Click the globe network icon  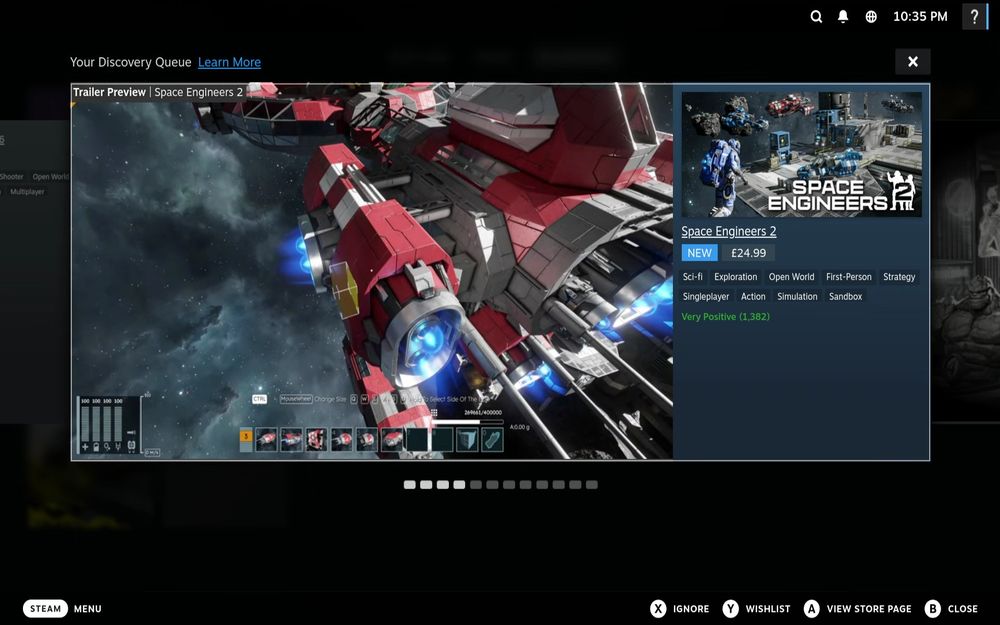click(x=871, y=17)
